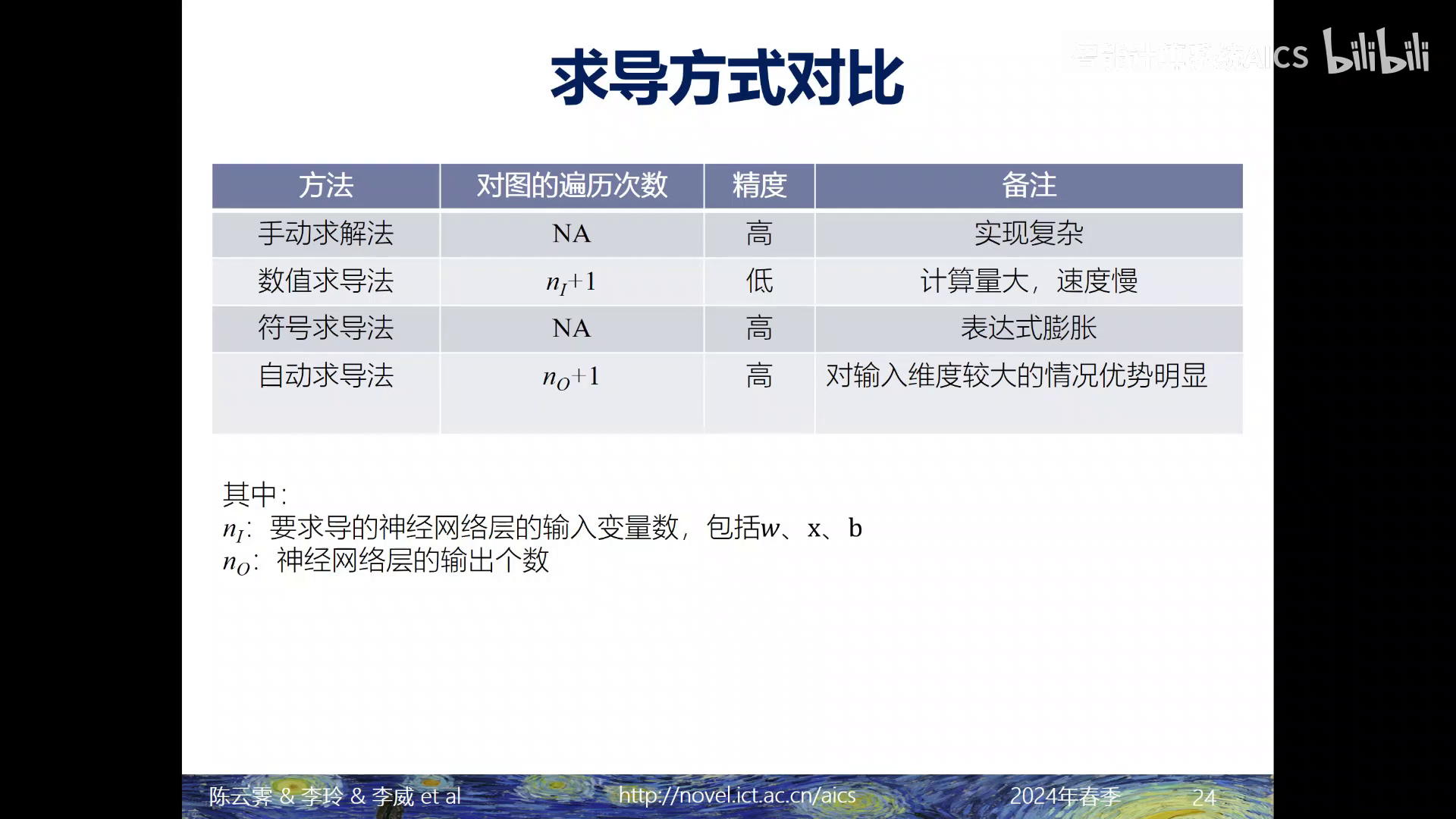This screenshot has height=819, width=1456.
Task: Select the 数值求导法 table cell
Action: [326, 281]
